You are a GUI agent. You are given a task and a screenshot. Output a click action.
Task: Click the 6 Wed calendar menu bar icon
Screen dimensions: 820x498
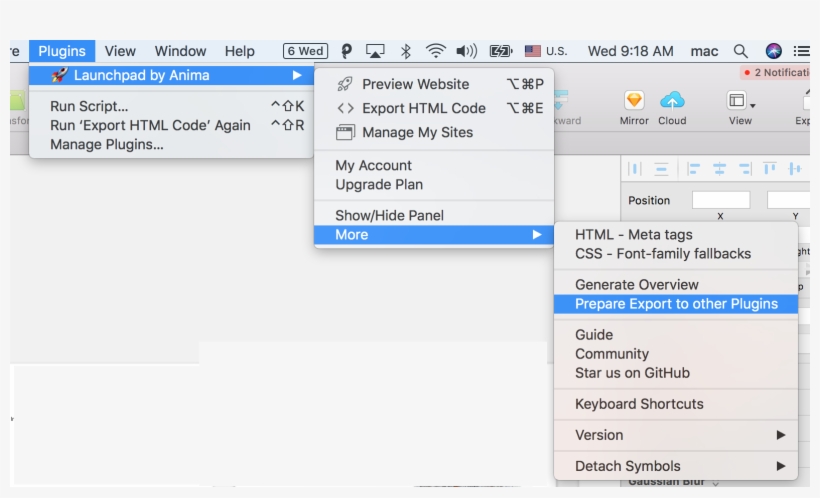(305, 51)
